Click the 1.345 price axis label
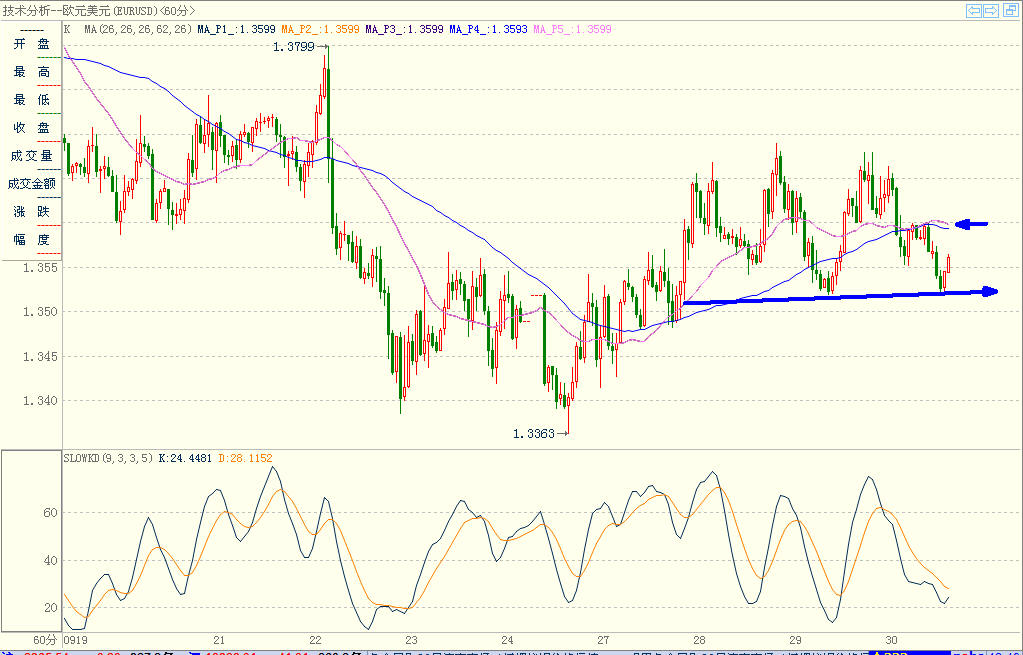This screenshot has height=655, width=1023. point(40,357)
